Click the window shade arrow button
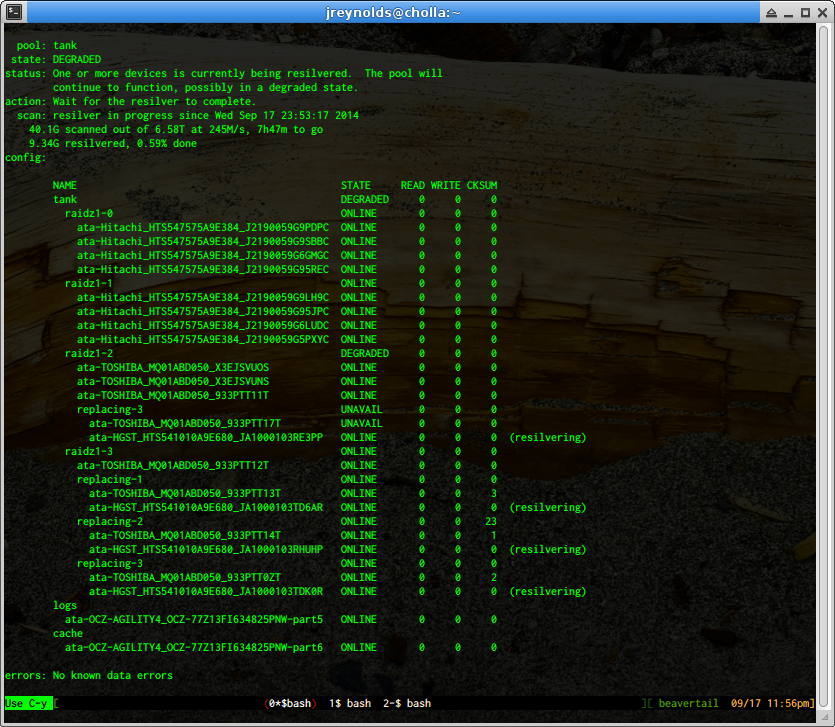Viewport: 835px width, 727px height. (770, 11)
